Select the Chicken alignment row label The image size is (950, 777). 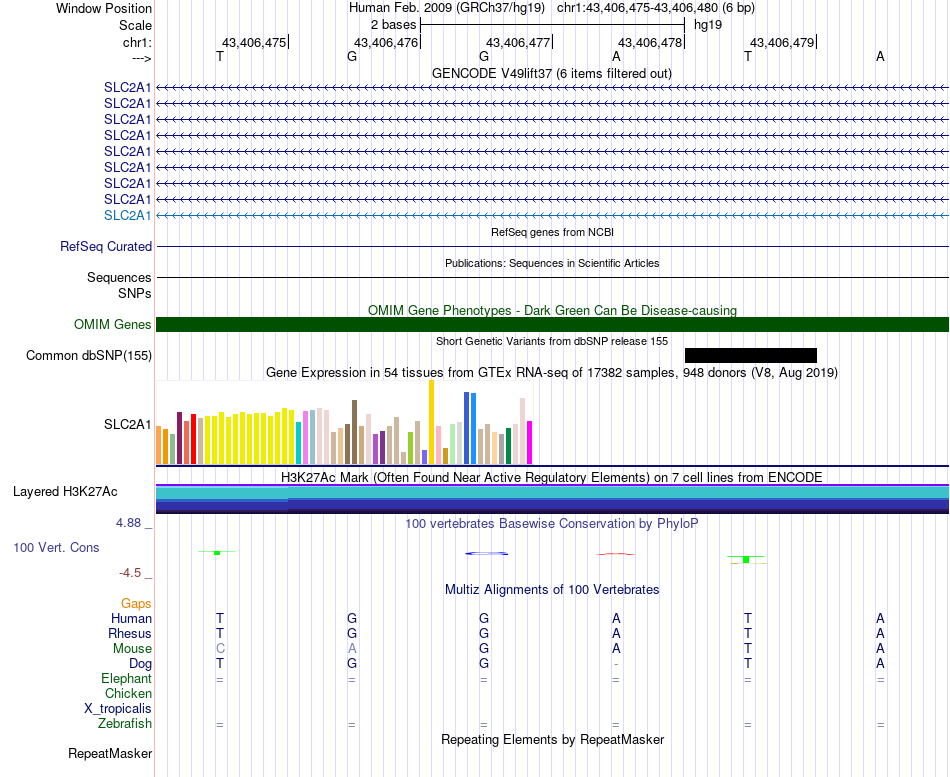click(128, 693)
